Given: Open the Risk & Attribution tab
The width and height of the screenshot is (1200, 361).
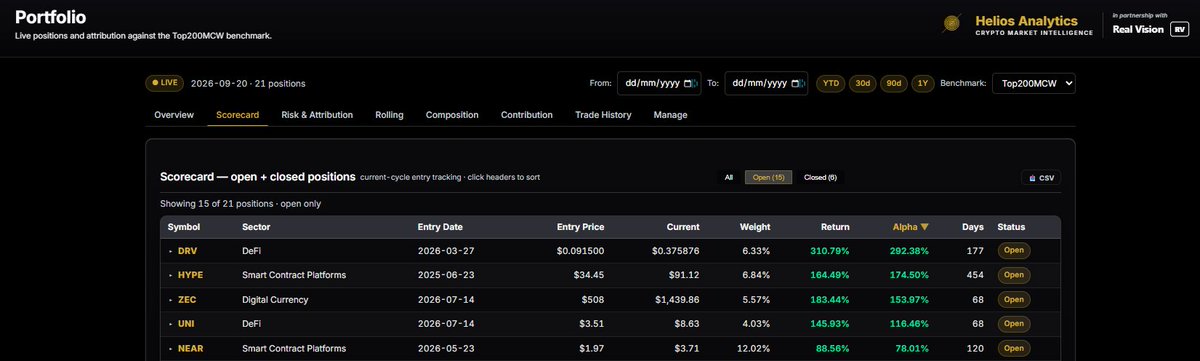Looking at the screenshot, I should click(x=317, y=115).
